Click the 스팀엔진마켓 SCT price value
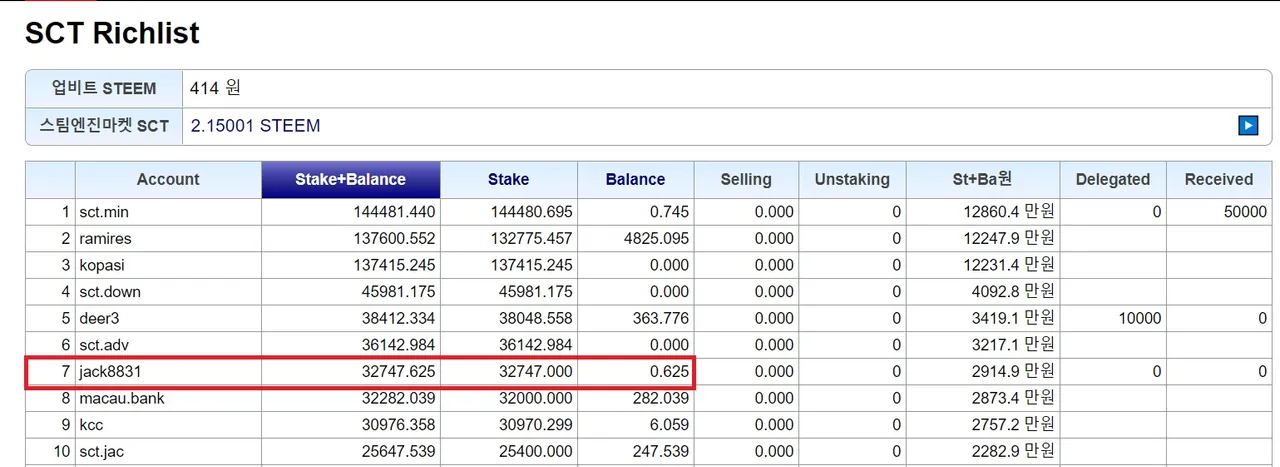This screenshot has width=1280, height=467. (x=255, y=126)
